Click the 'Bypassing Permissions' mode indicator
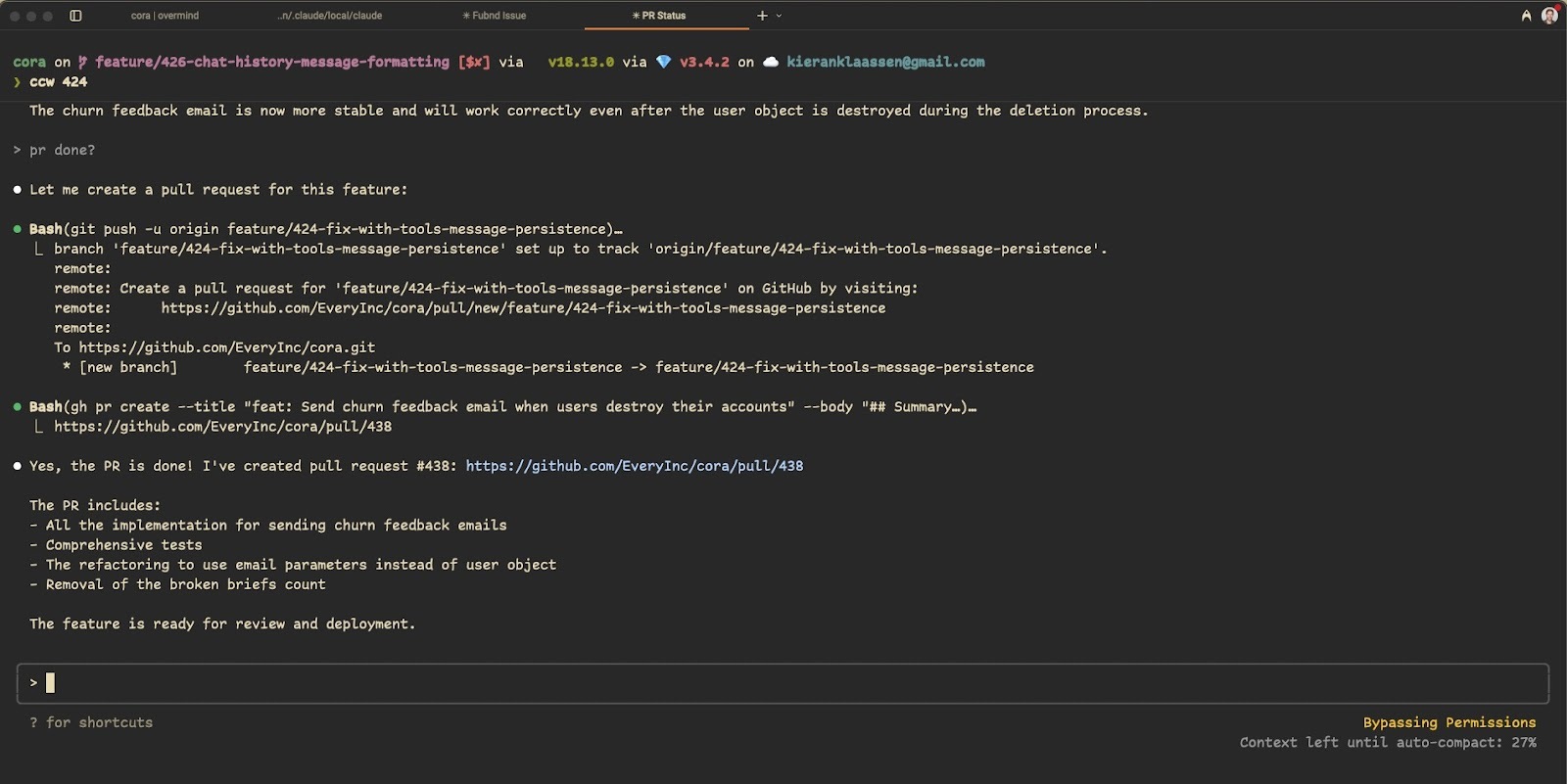Viewport: 1567px width, 784px height. 1448,722
